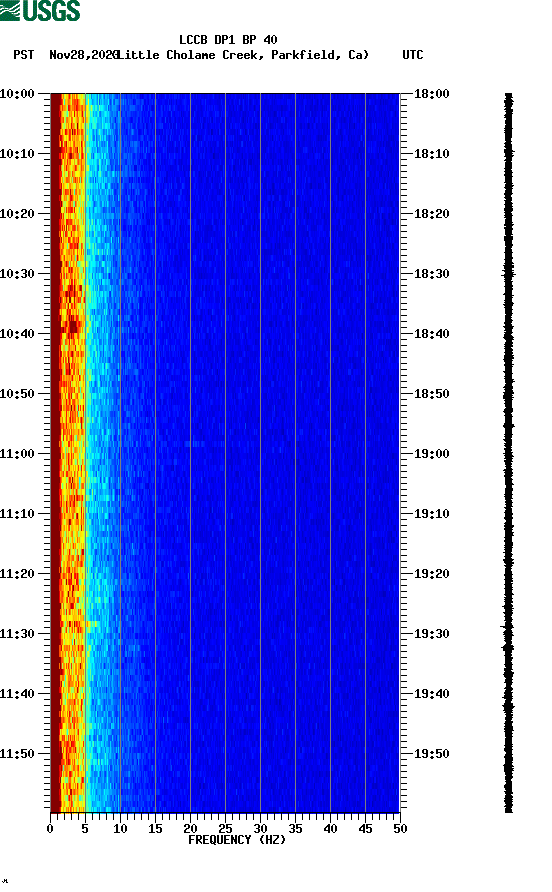This screenshot has width=552, height=892.
Task: Click the '10:20' PST time label
Action: (x=17, y=214)
